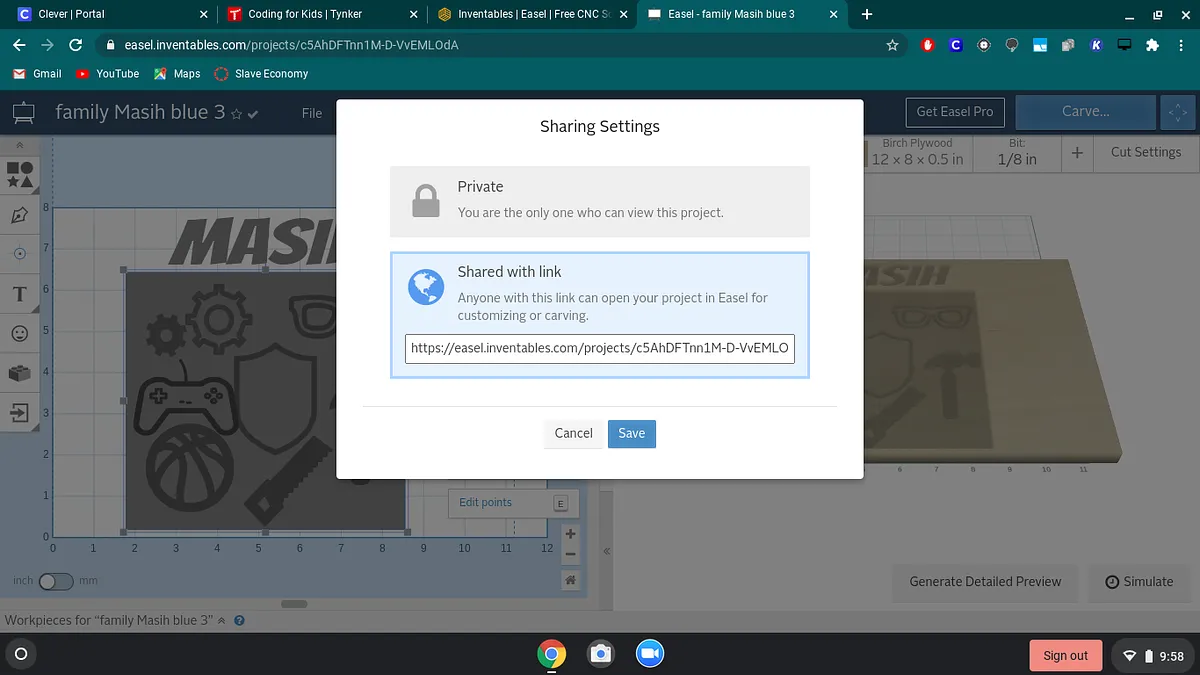Select the Private sharing option
The height and width of the screenshot is (675, 1200).
pos(600,201)
